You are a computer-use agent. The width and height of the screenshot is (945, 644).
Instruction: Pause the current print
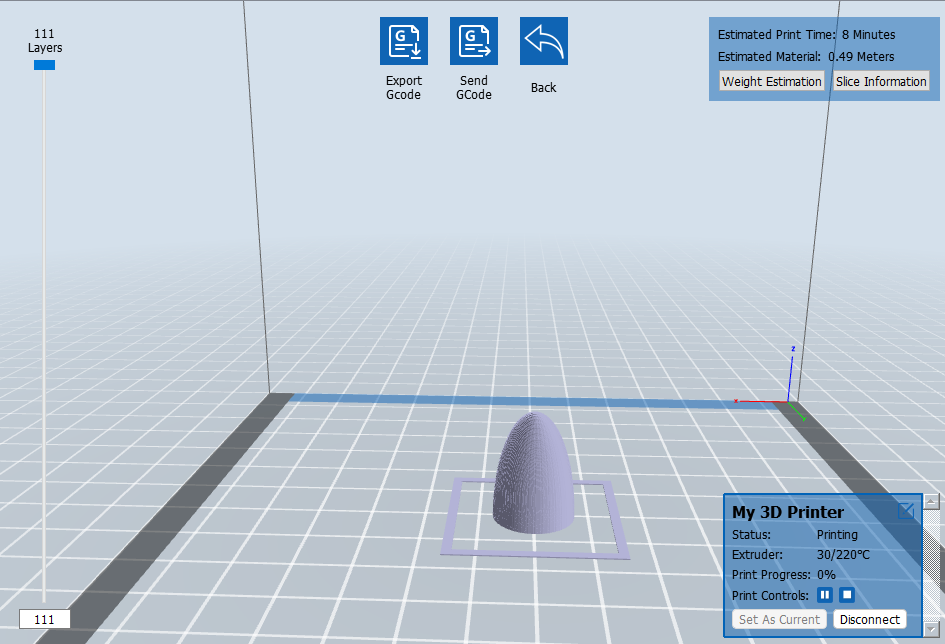point(824,595)
